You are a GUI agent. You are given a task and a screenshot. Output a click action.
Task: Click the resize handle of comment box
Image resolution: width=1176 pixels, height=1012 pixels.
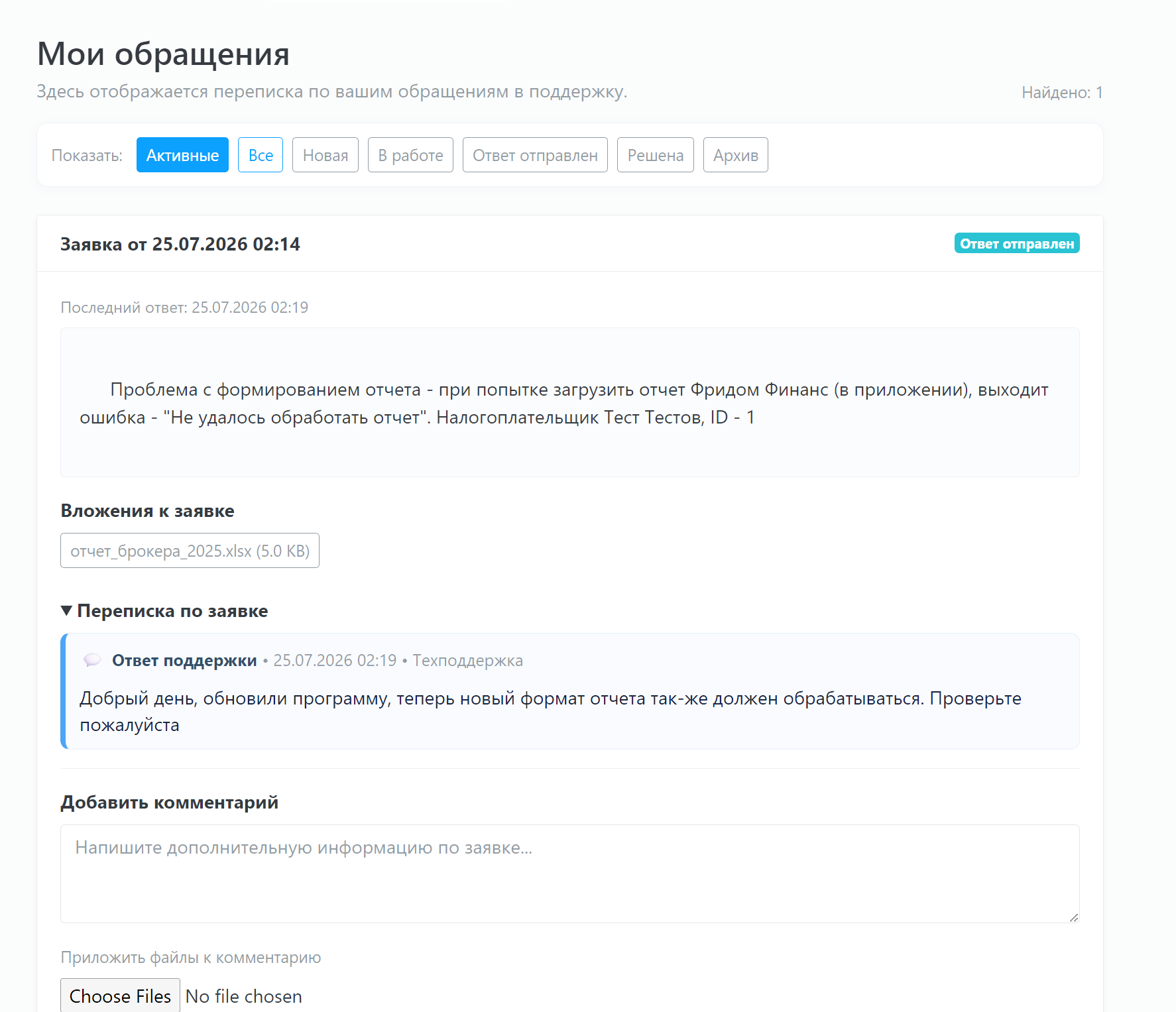[x=1073, y=917]
